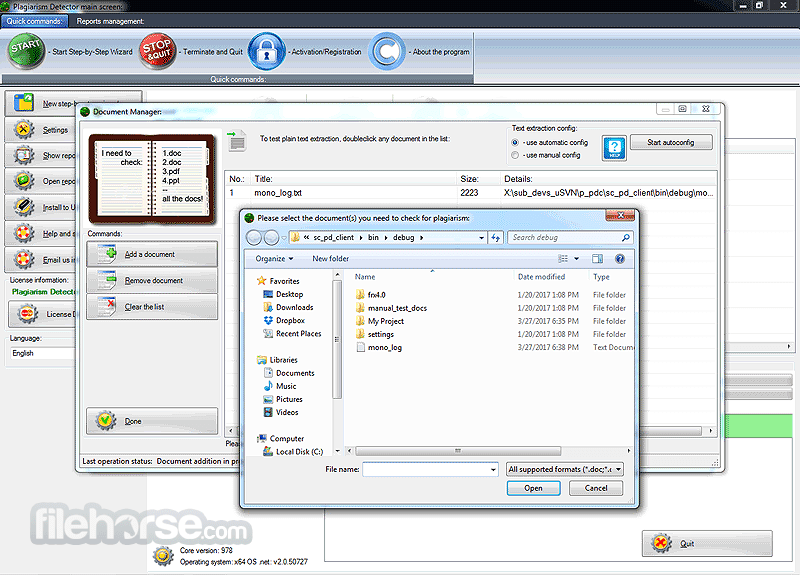This screenshot has height=575, width=800.
Task: Sort by Name column header
Action: [x=365, y=277]
